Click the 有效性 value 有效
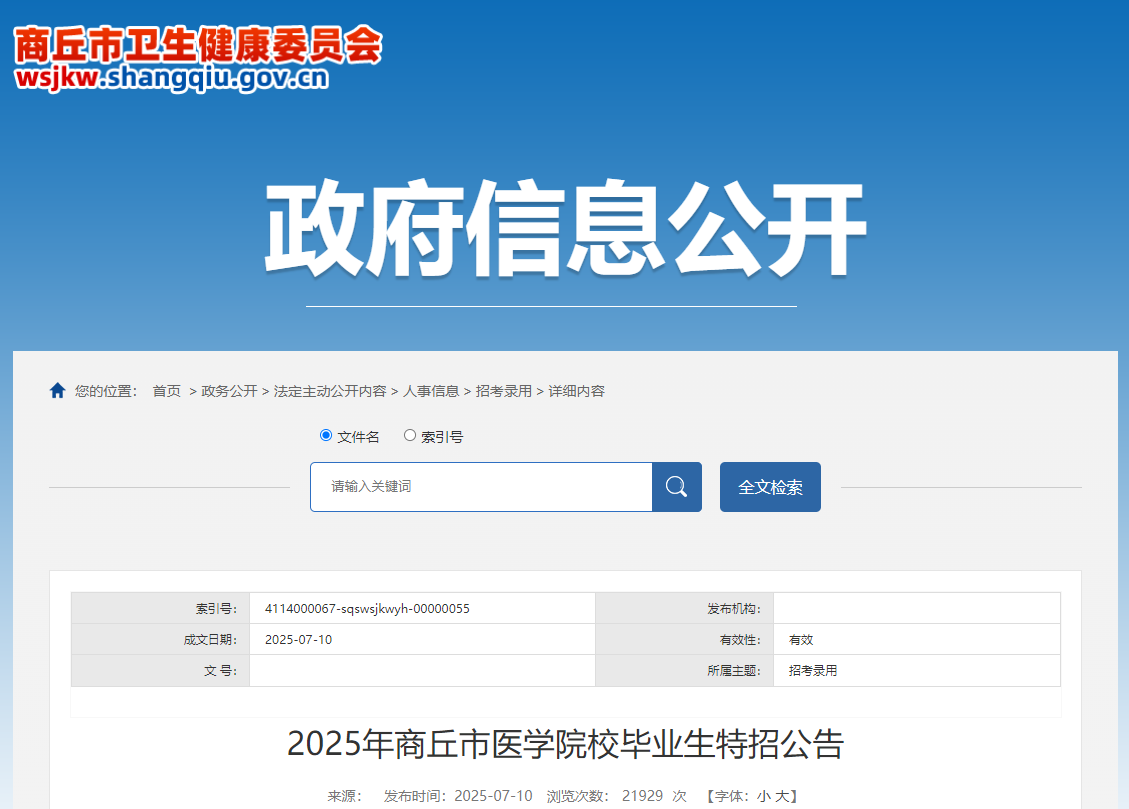This screenshot has height=809, width=1129. (801, 640)
